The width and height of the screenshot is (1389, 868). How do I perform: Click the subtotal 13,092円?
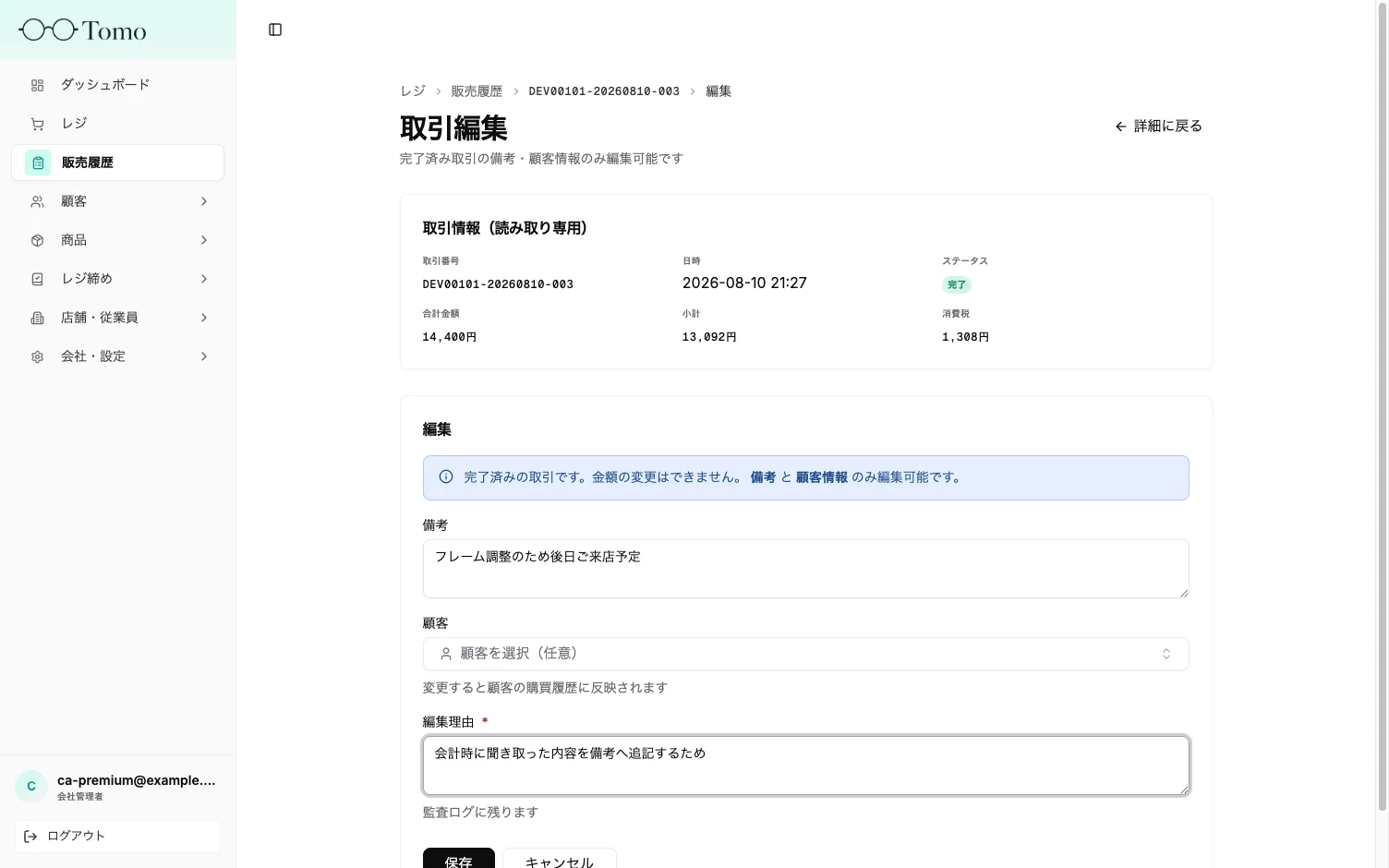pyautogui.click(x=709, y=337)
